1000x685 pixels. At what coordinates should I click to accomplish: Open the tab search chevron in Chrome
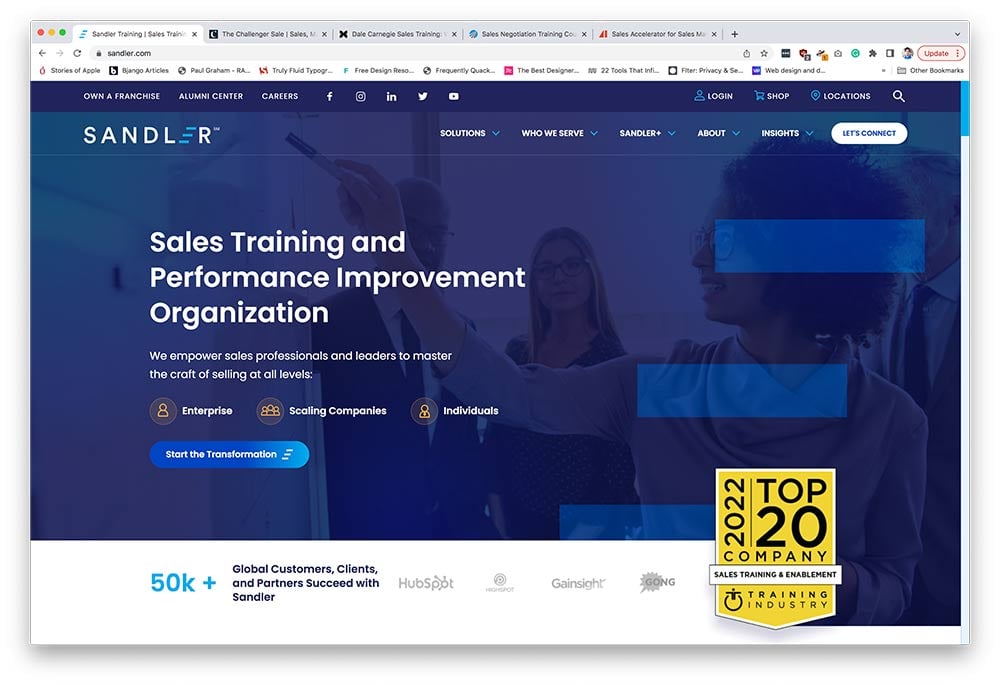[957, 34]
